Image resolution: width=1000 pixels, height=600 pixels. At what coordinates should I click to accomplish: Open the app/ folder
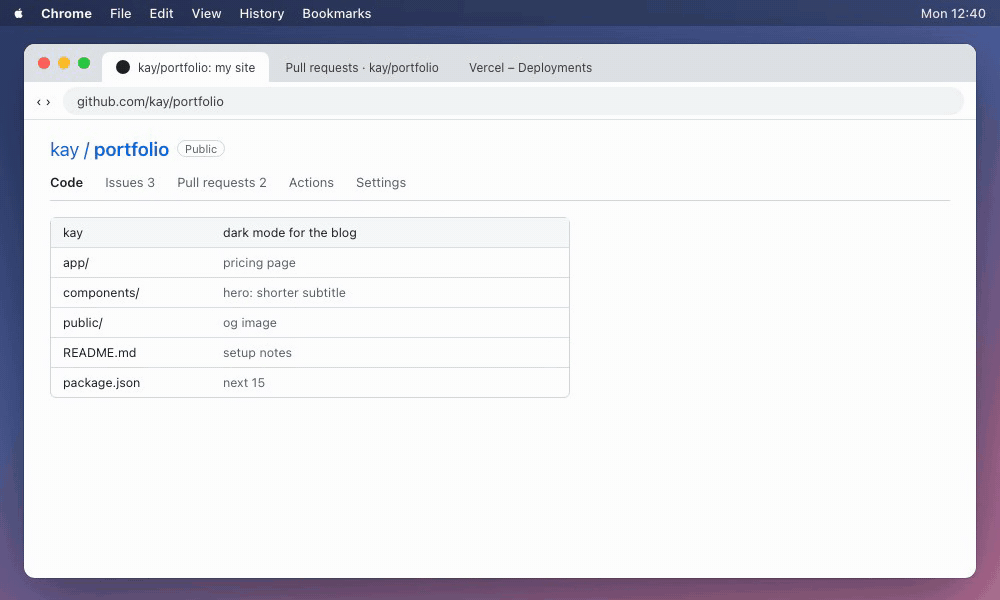coord(76,263)
